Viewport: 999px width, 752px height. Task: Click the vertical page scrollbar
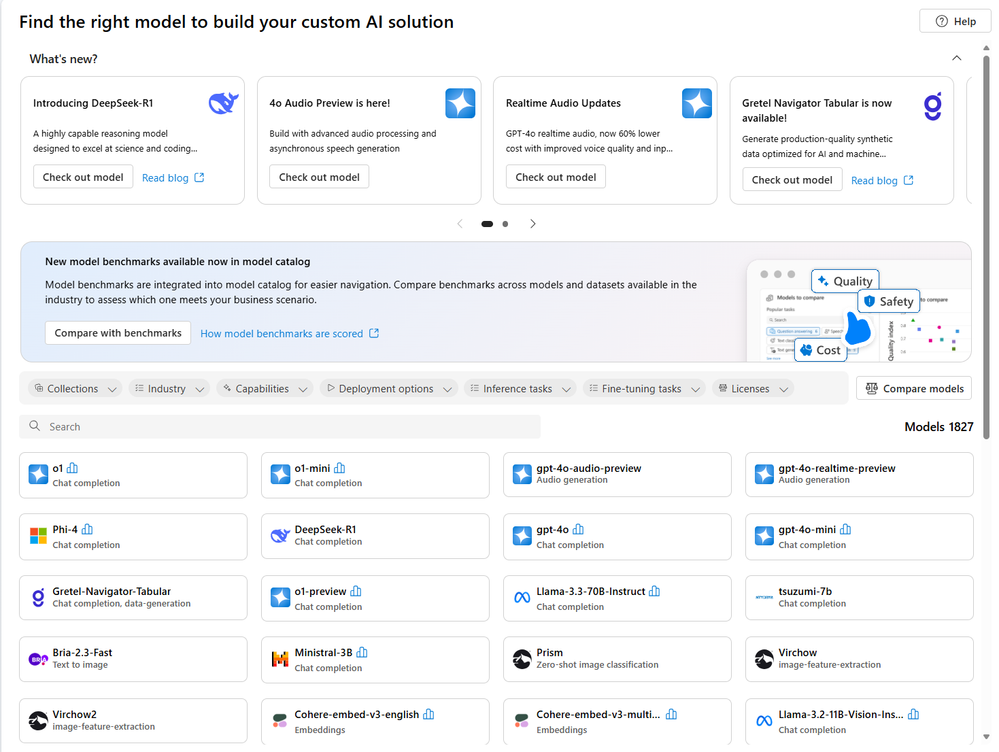click(986, 247)
